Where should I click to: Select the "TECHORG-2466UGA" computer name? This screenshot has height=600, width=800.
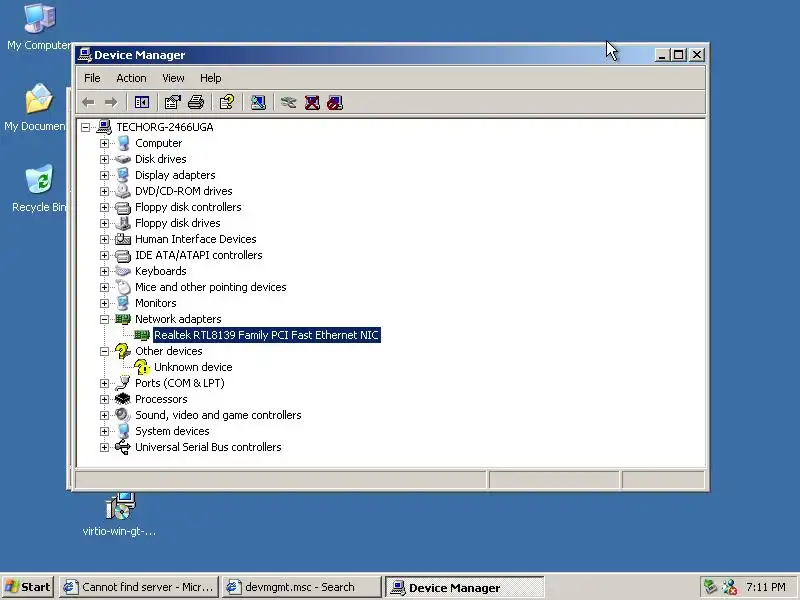tap(165, 127)
